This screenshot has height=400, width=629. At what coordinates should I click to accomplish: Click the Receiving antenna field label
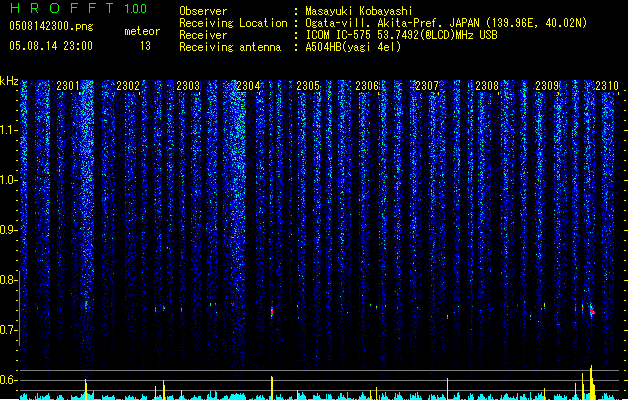[230, 47]
